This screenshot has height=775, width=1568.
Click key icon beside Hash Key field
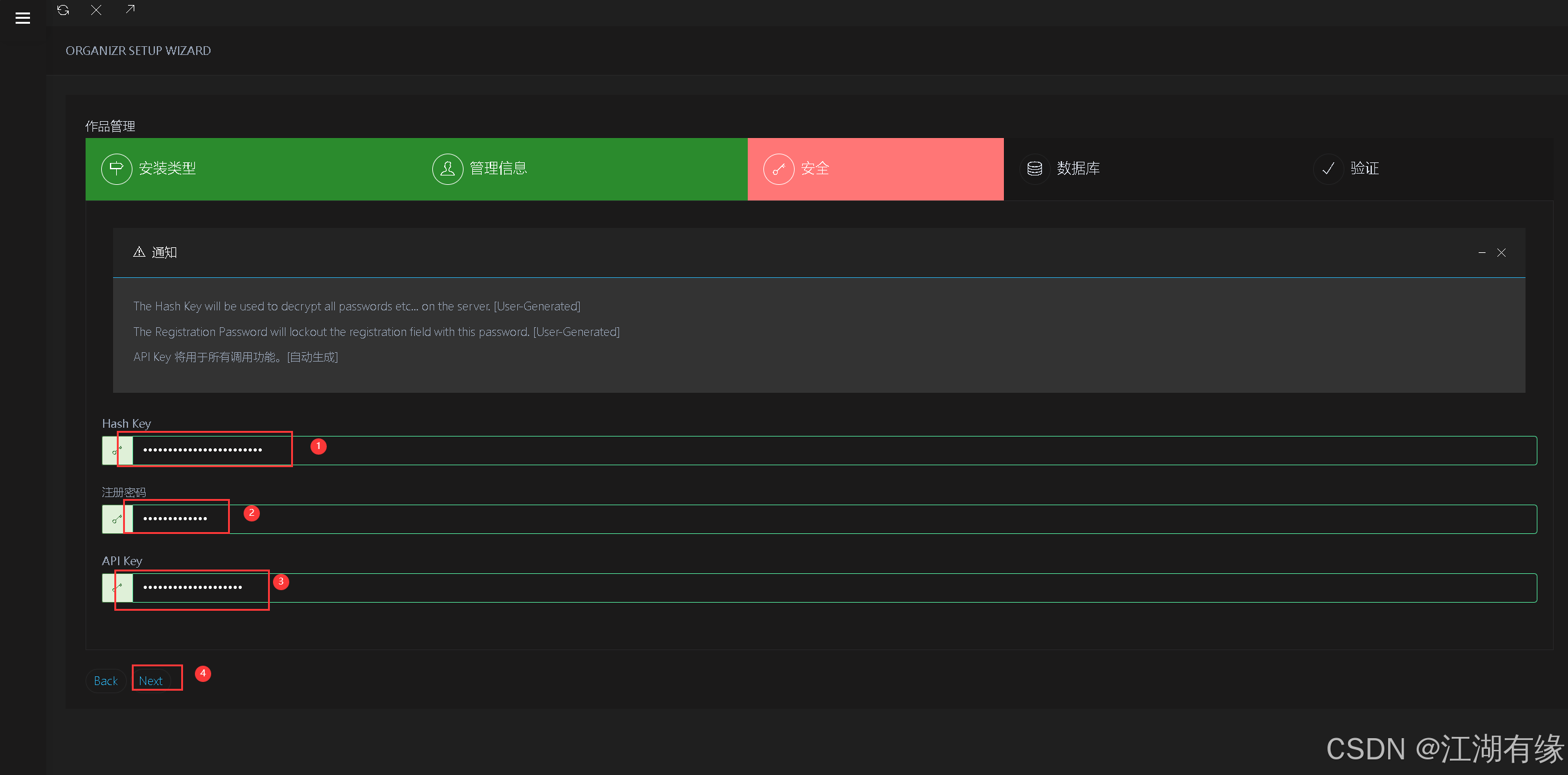coord(117,450)
